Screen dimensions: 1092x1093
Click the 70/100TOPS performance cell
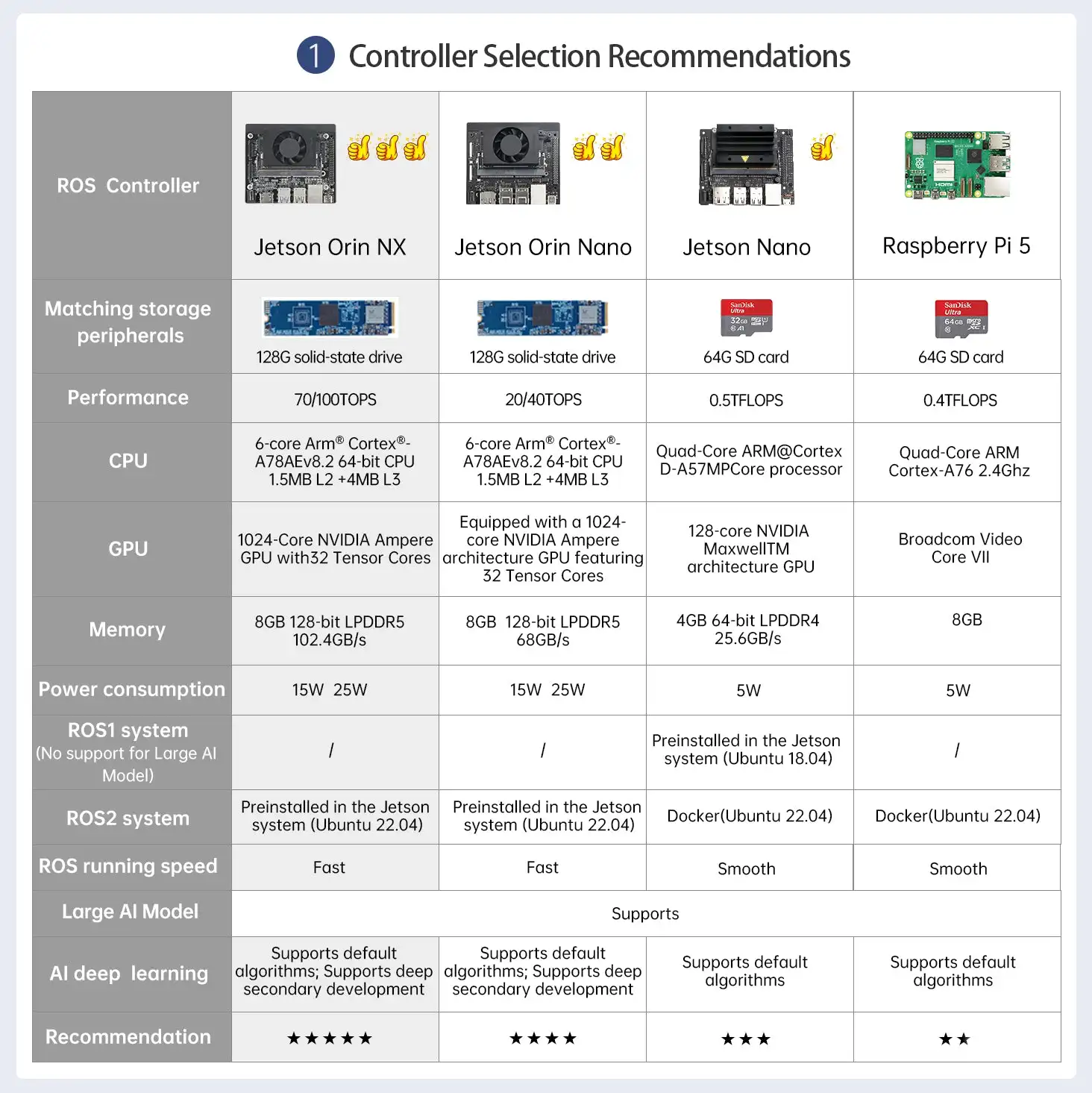point(335,398)
